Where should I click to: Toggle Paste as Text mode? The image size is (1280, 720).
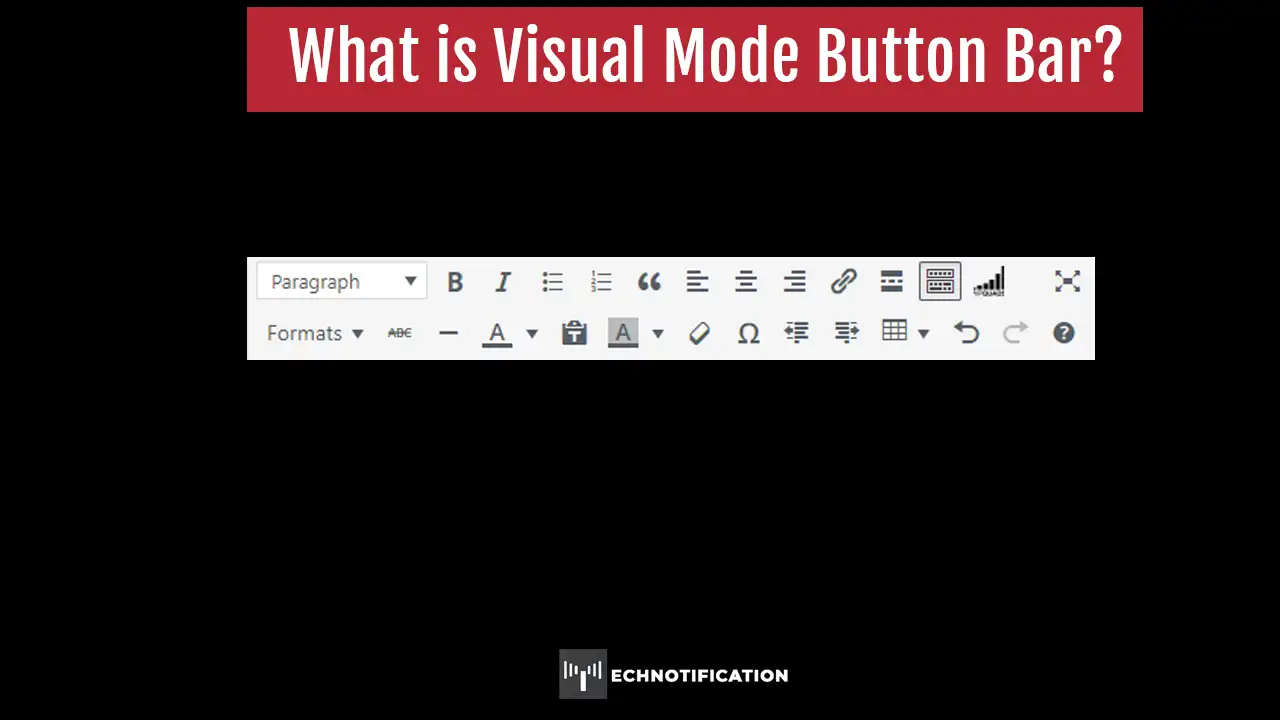click(x=574, y=333)
